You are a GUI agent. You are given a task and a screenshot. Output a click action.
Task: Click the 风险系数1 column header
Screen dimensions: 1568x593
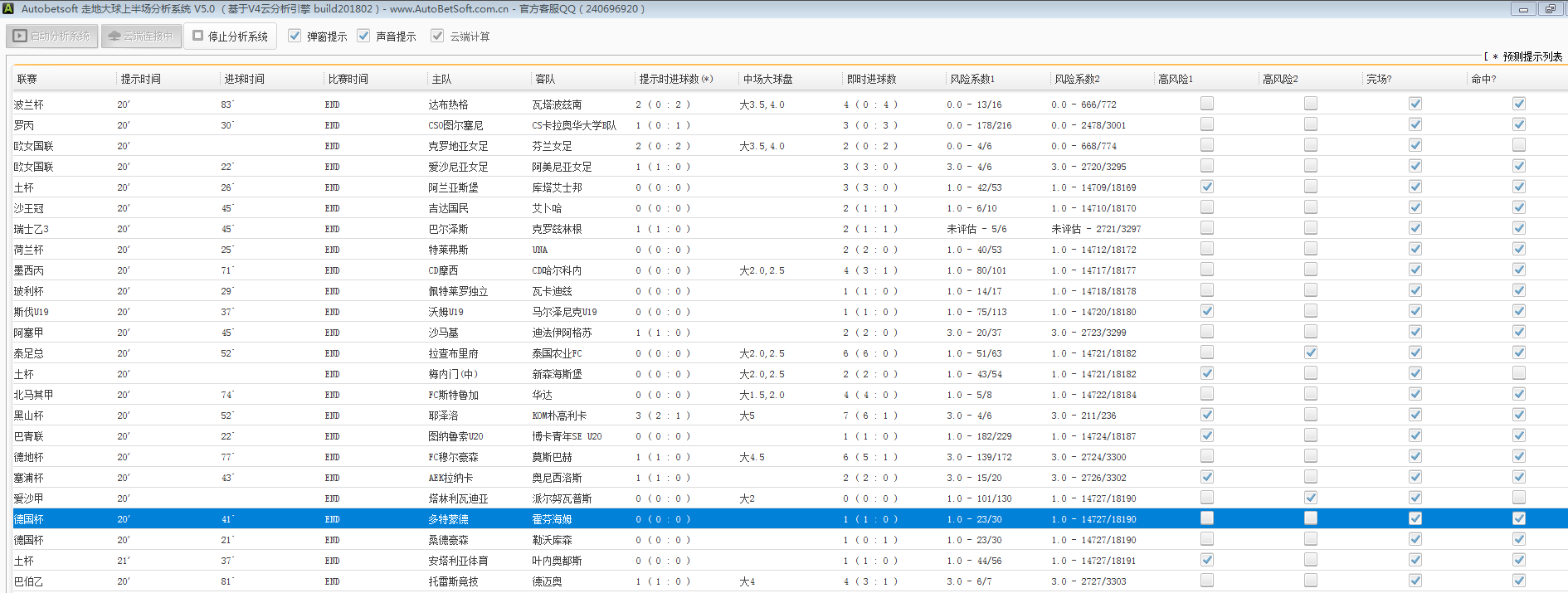972,79
